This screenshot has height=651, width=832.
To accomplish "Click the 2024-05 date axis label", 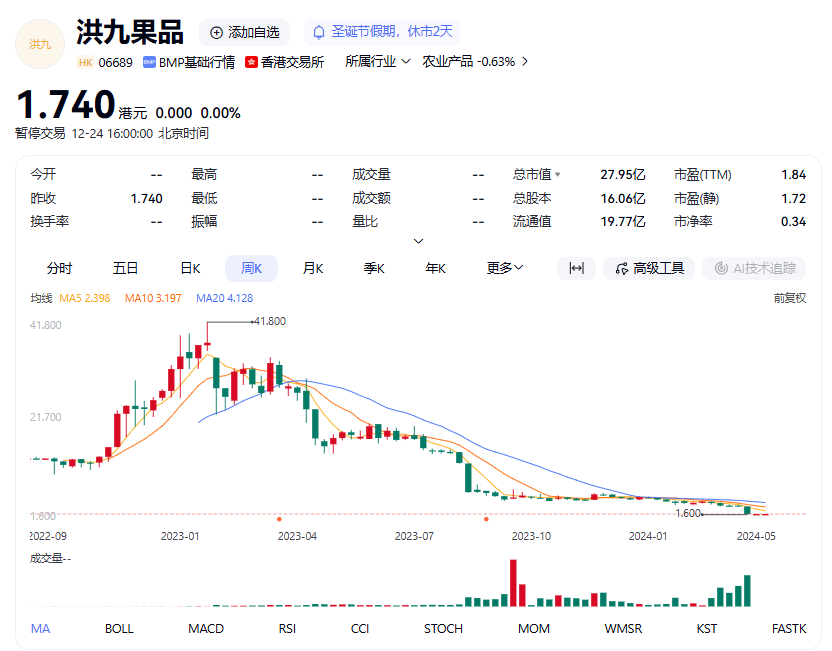I will coord(756,536).
